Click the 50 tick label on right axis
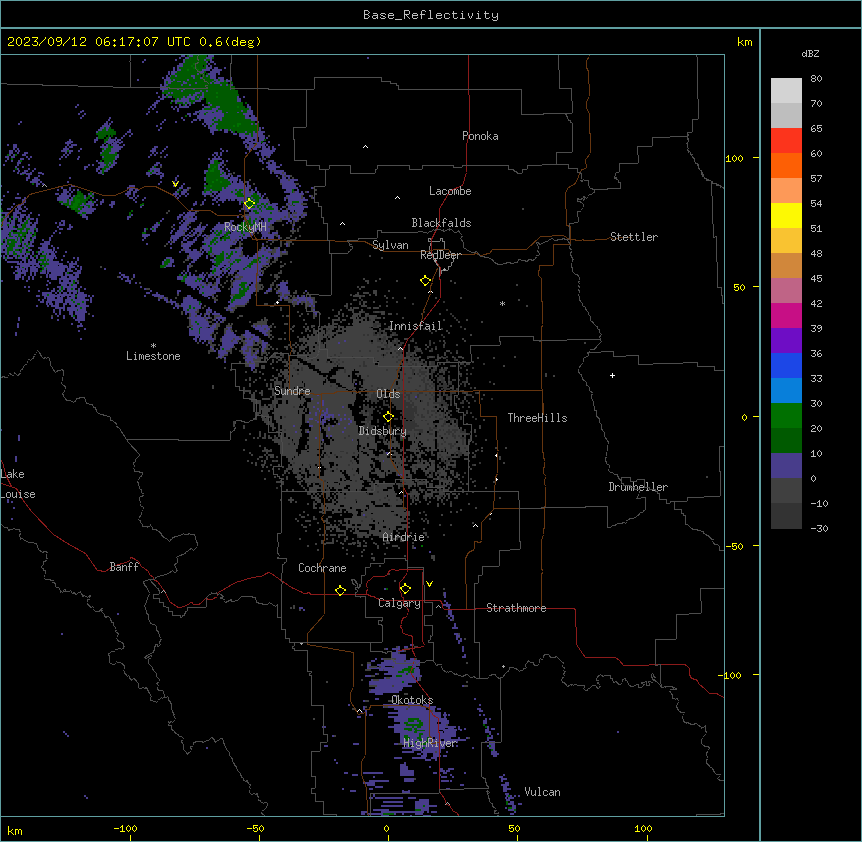 [x=739, y=287]
